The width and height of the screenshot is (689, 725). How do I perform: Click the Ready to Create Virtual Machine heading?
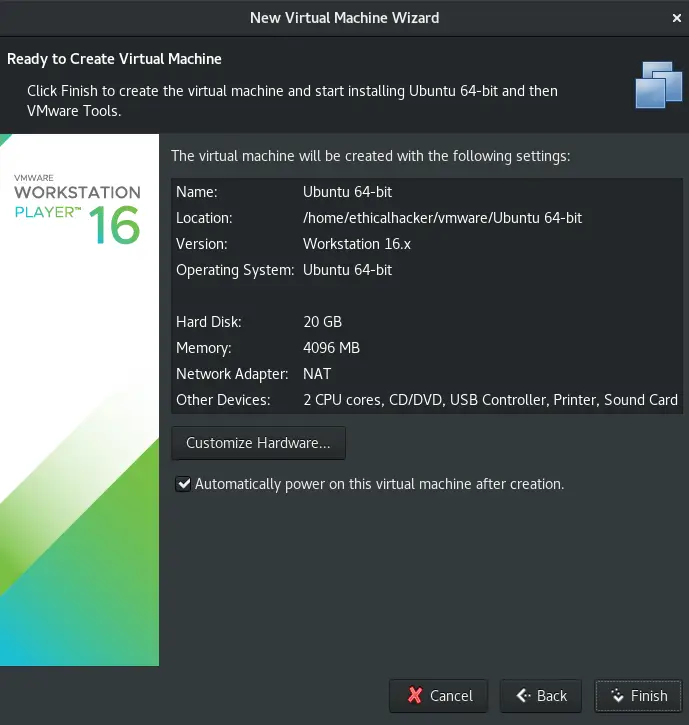point(114,59)
